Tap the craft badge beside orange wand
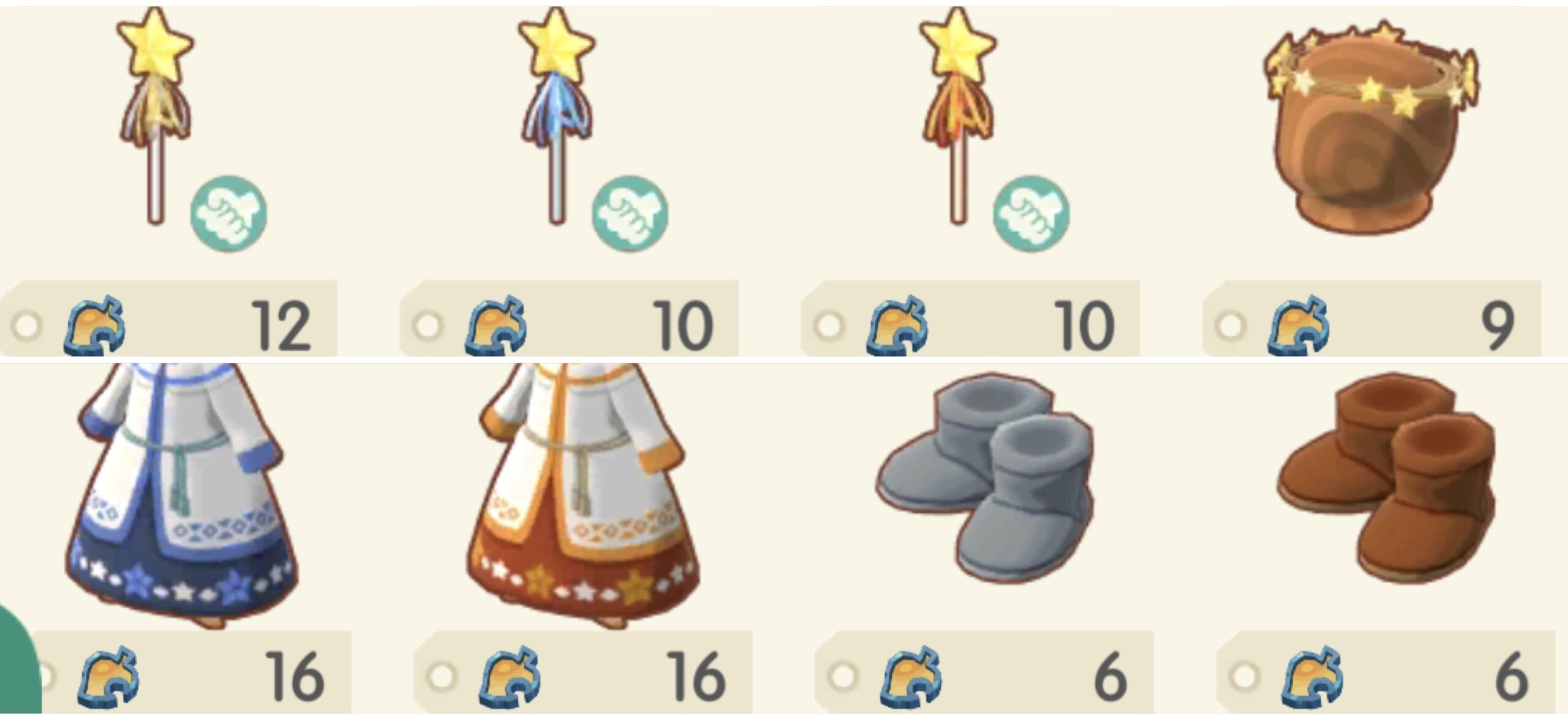Viewport: 1568px width, 716px height. 1031,214
